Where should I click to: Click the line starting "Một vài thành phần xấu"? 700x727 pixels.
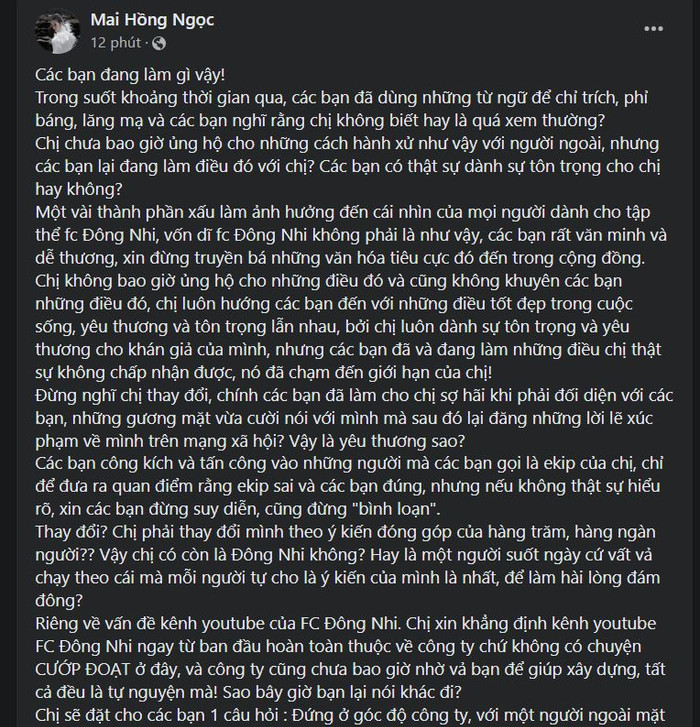pos(343,212)
